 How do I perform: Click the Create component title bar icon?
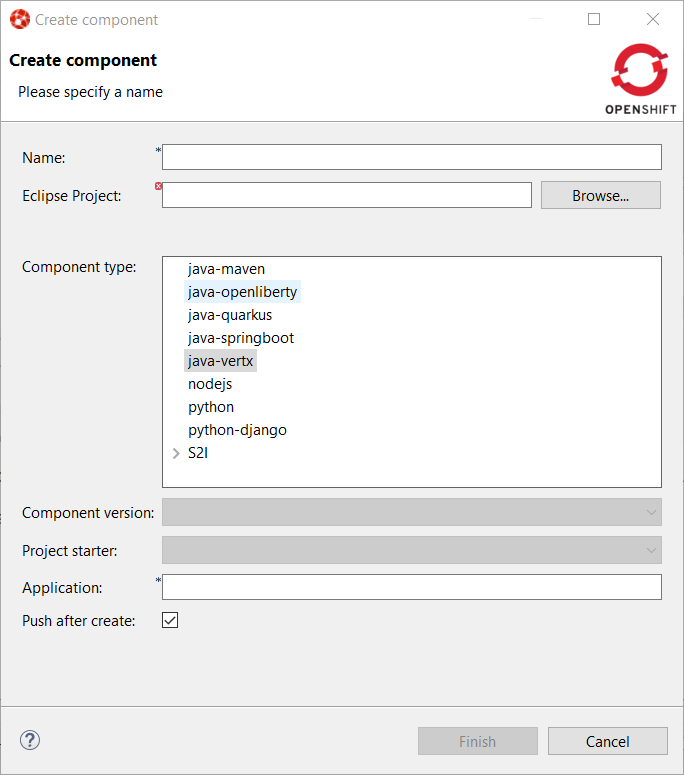(x=19, y=19)
